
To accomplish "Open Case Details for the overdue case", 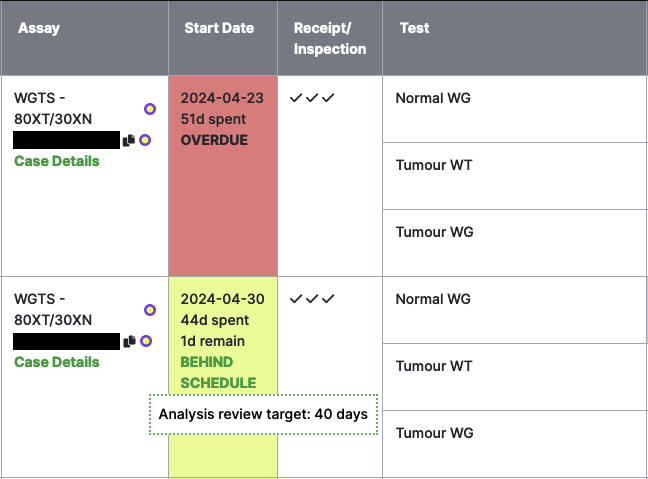I will point(57,161).
